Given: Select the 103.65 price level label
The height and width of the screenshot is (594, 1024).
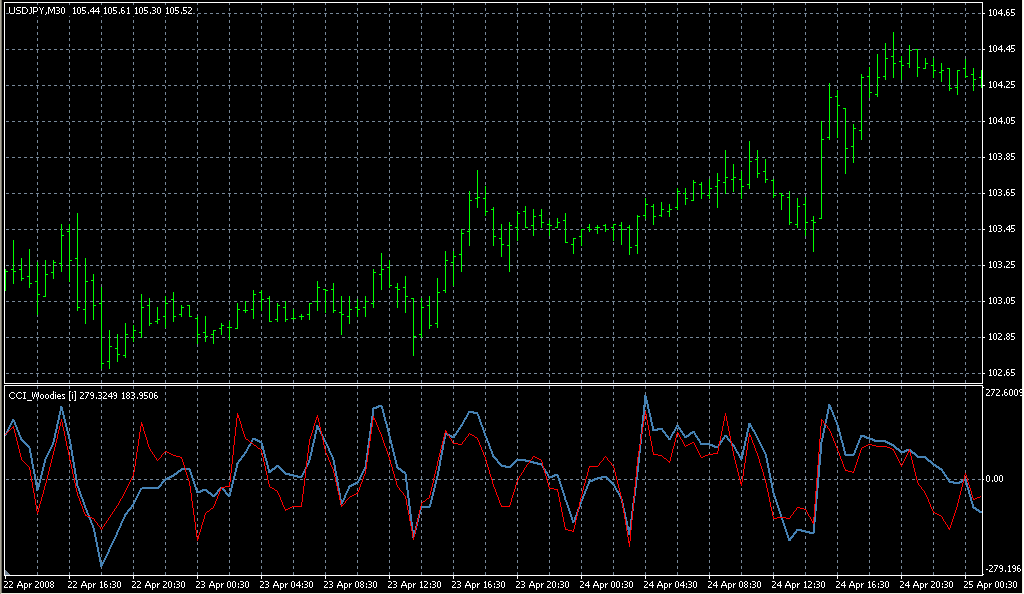Looking at the screenshot, I should click(x=1003, y=193).
